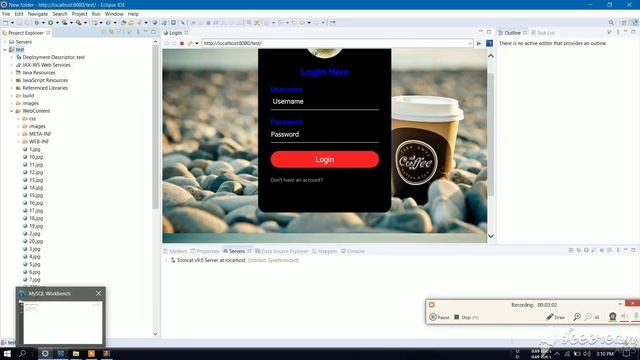Click Open Perspective icon at top right

click(x=624, y=23)
